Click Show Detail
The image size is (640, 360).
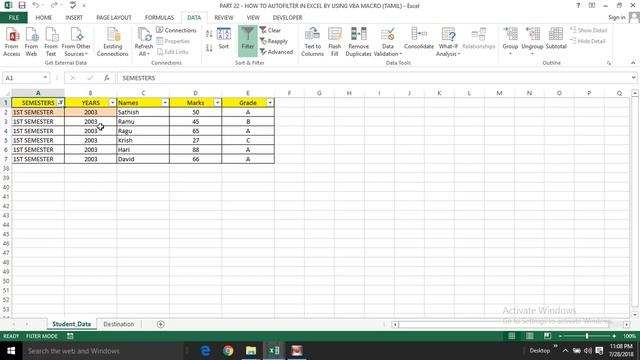[x=589, y=30]
